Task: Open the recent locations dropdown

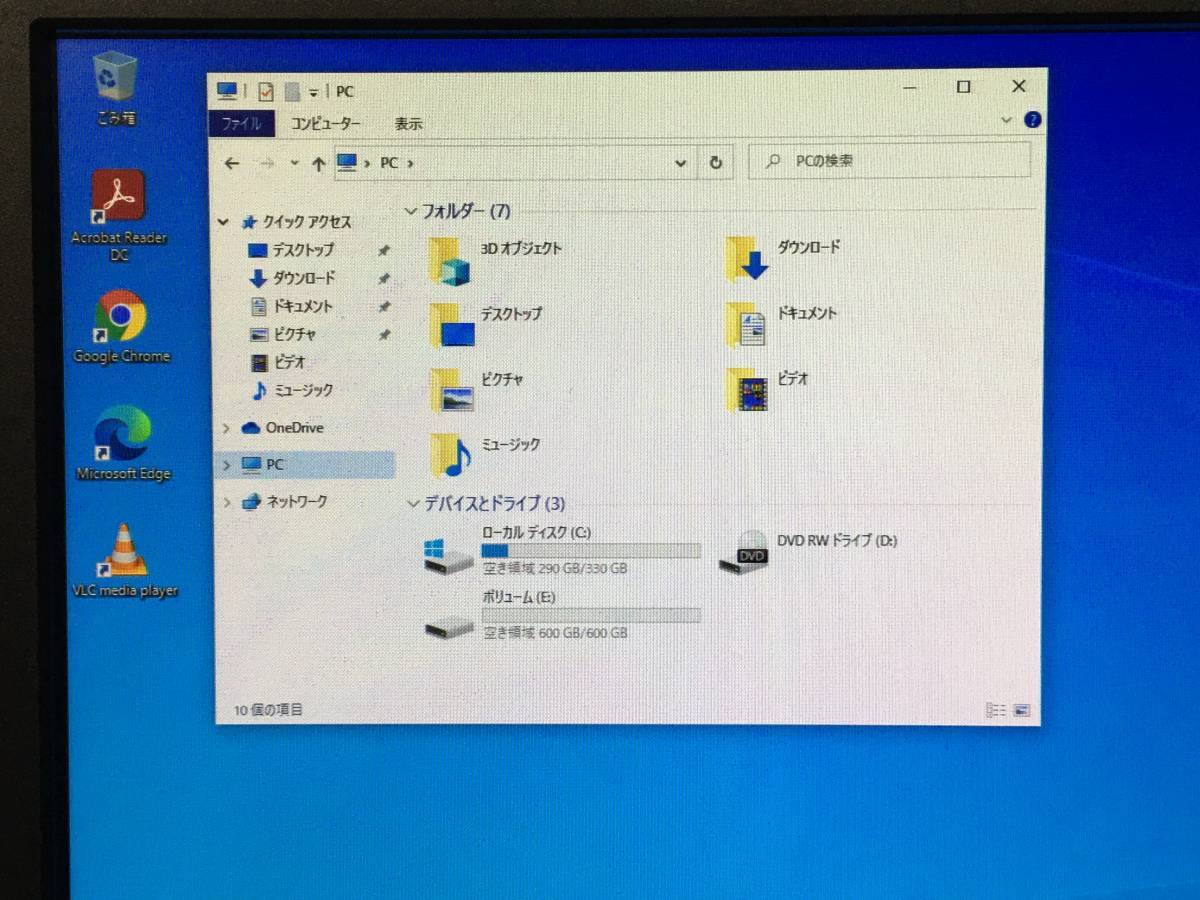Action: [294, 163]
